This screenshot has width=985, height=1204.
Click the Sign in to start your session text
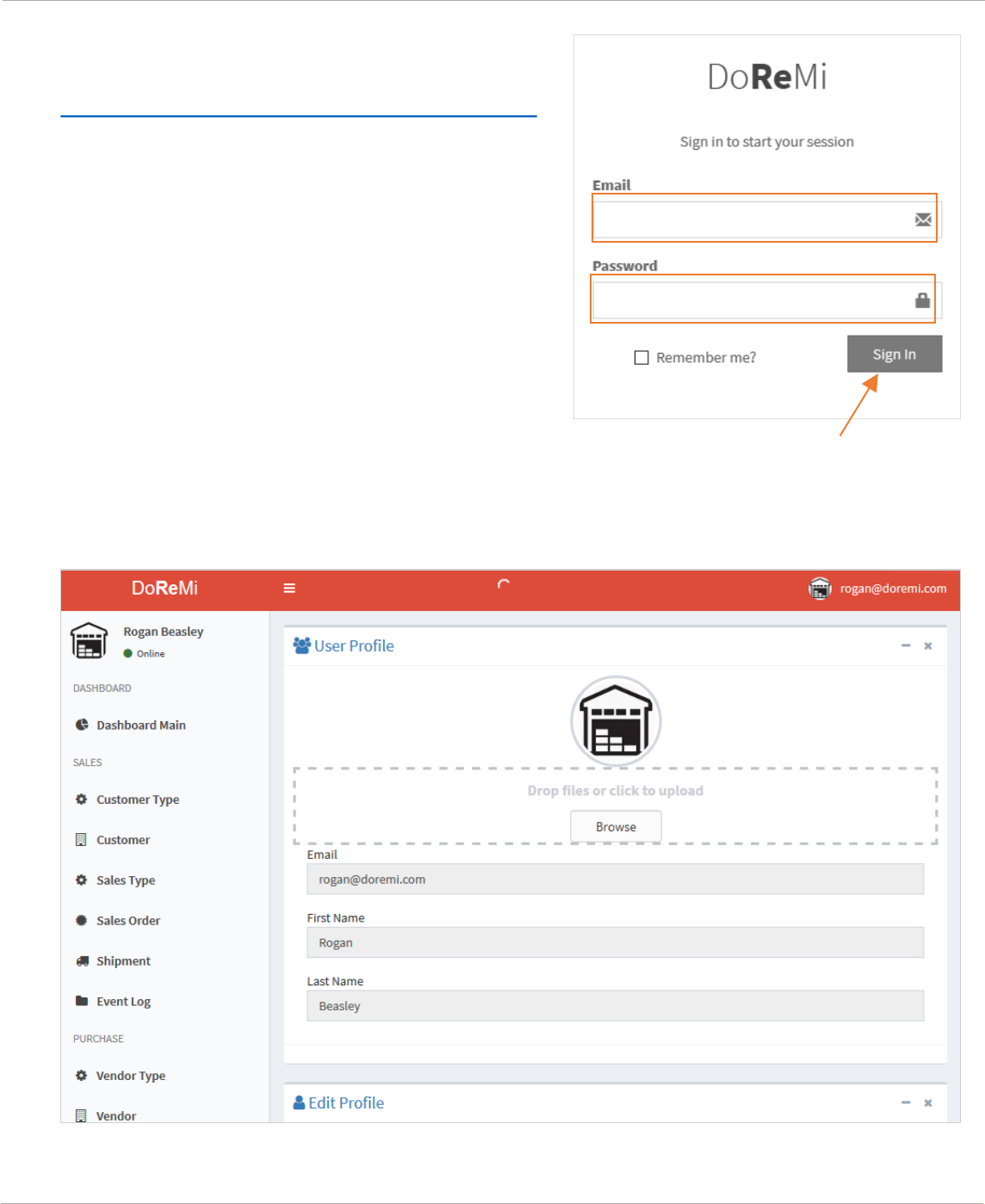[x=767, y=141]
